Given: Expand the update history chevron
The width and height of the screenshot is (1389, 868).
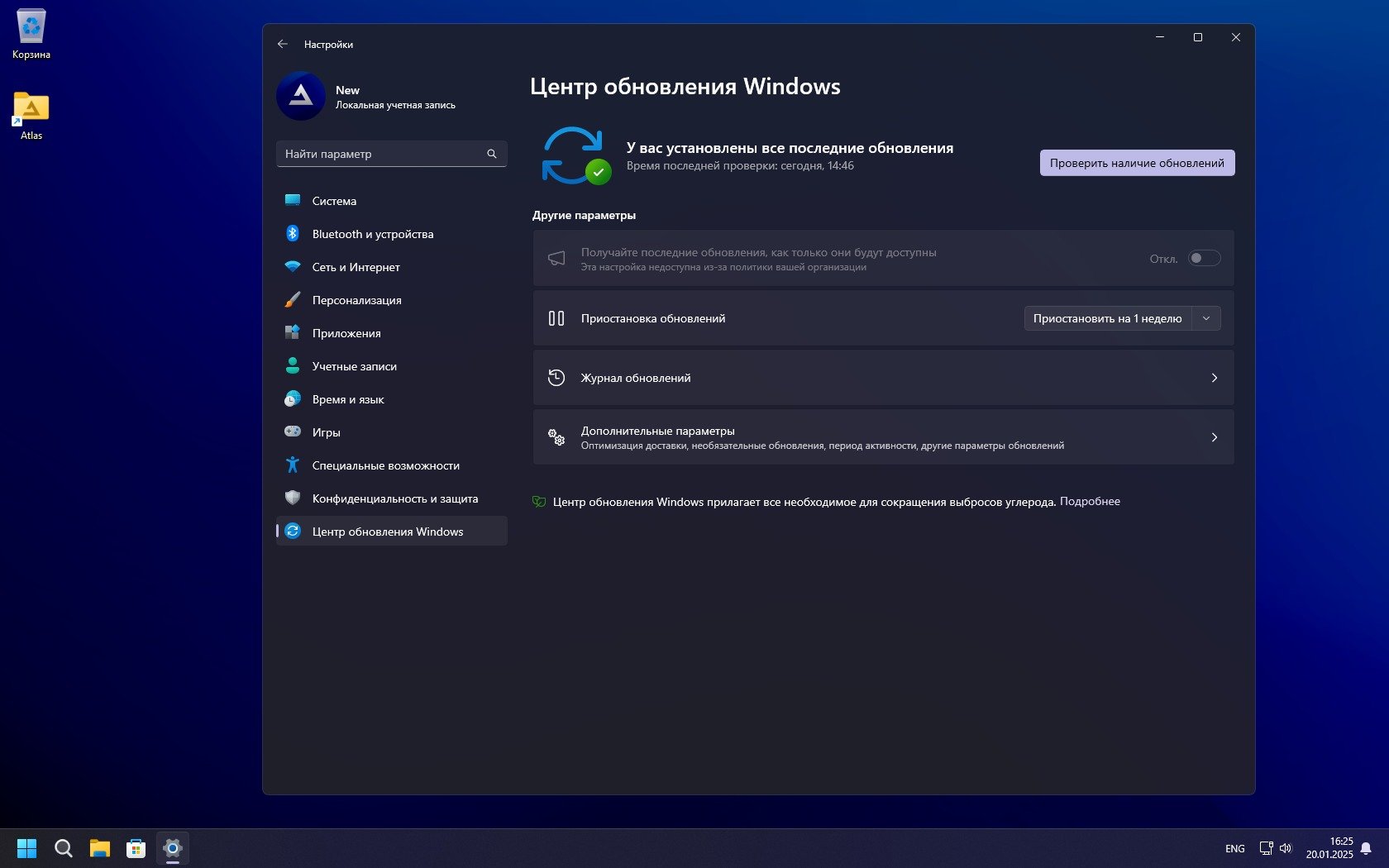Looking at the screenshot, I should point(1215,378).
